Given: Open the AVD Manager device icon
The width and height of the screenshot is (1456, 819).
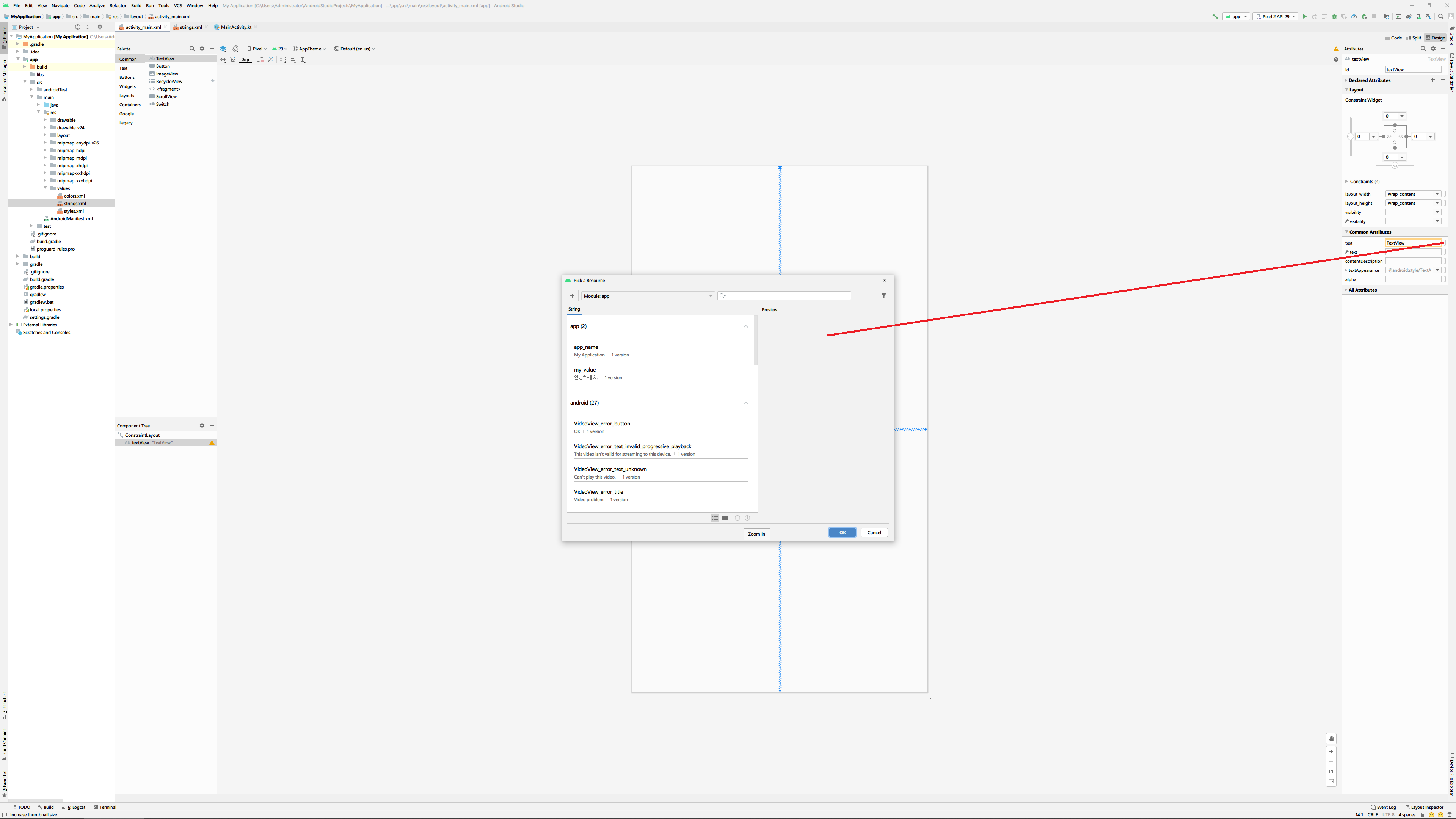Looking at the screenshot, I should [x=1418, y=16].
